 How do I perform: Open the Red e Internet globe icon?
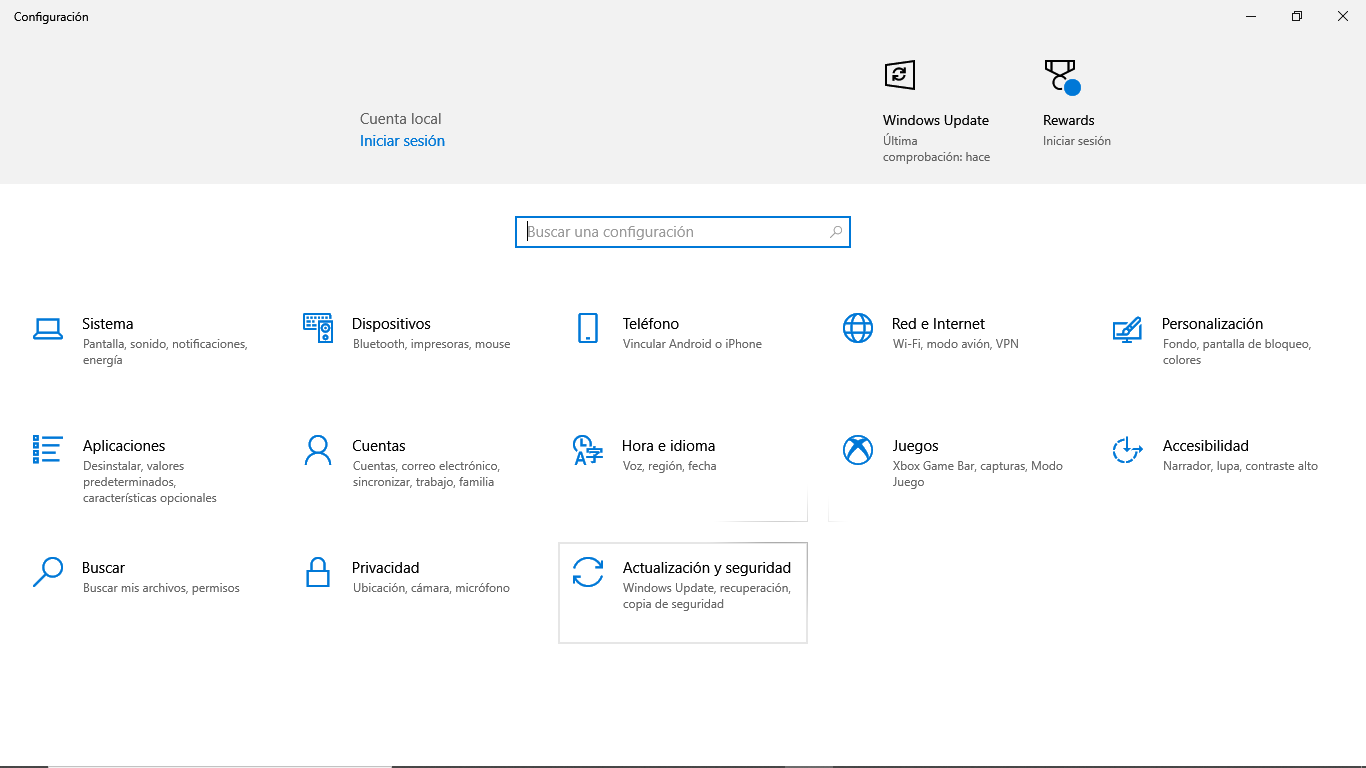click(858, 328)
